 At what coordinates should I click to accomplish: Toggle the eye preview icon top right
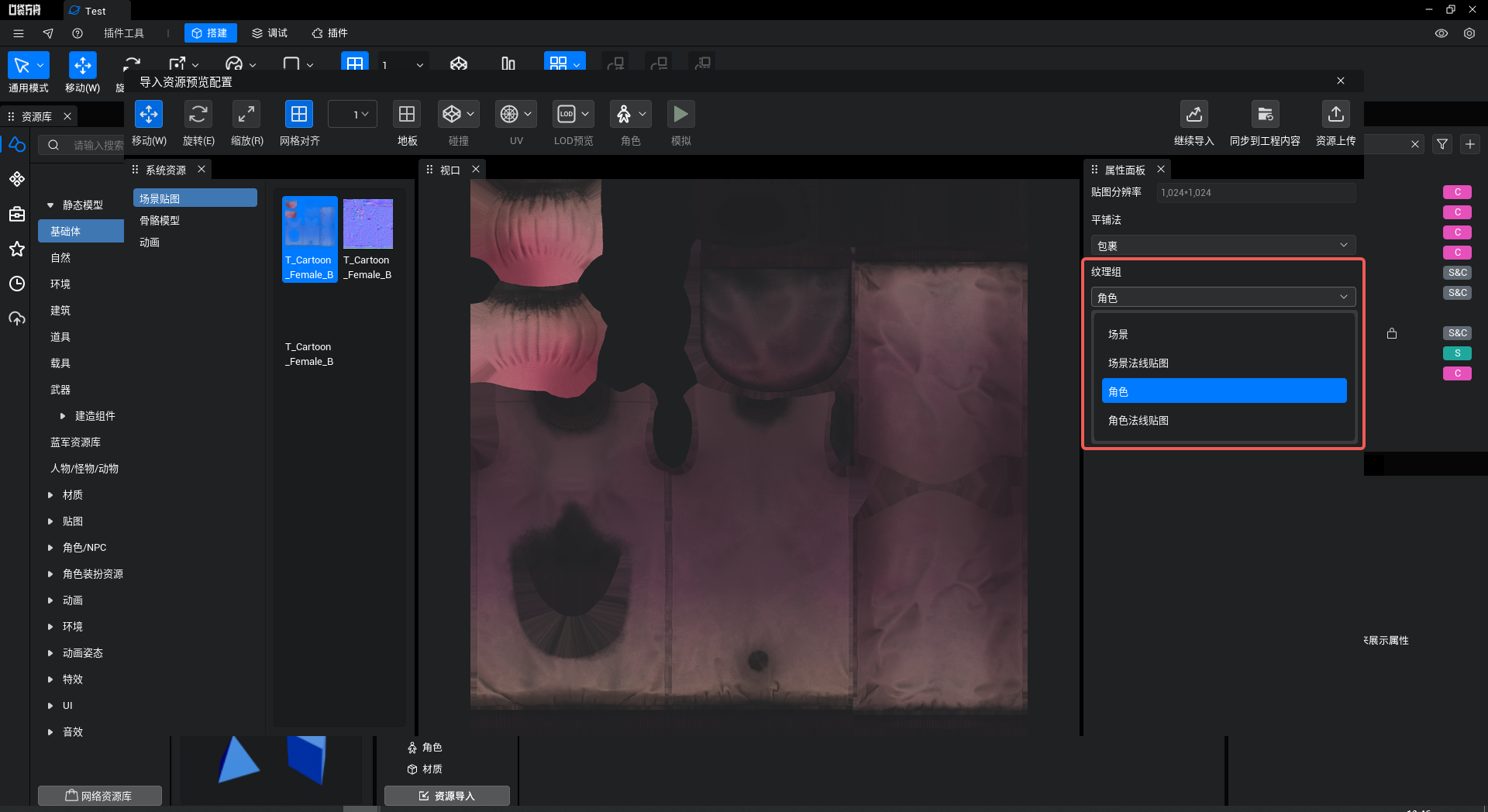[x=1441, y=33]
